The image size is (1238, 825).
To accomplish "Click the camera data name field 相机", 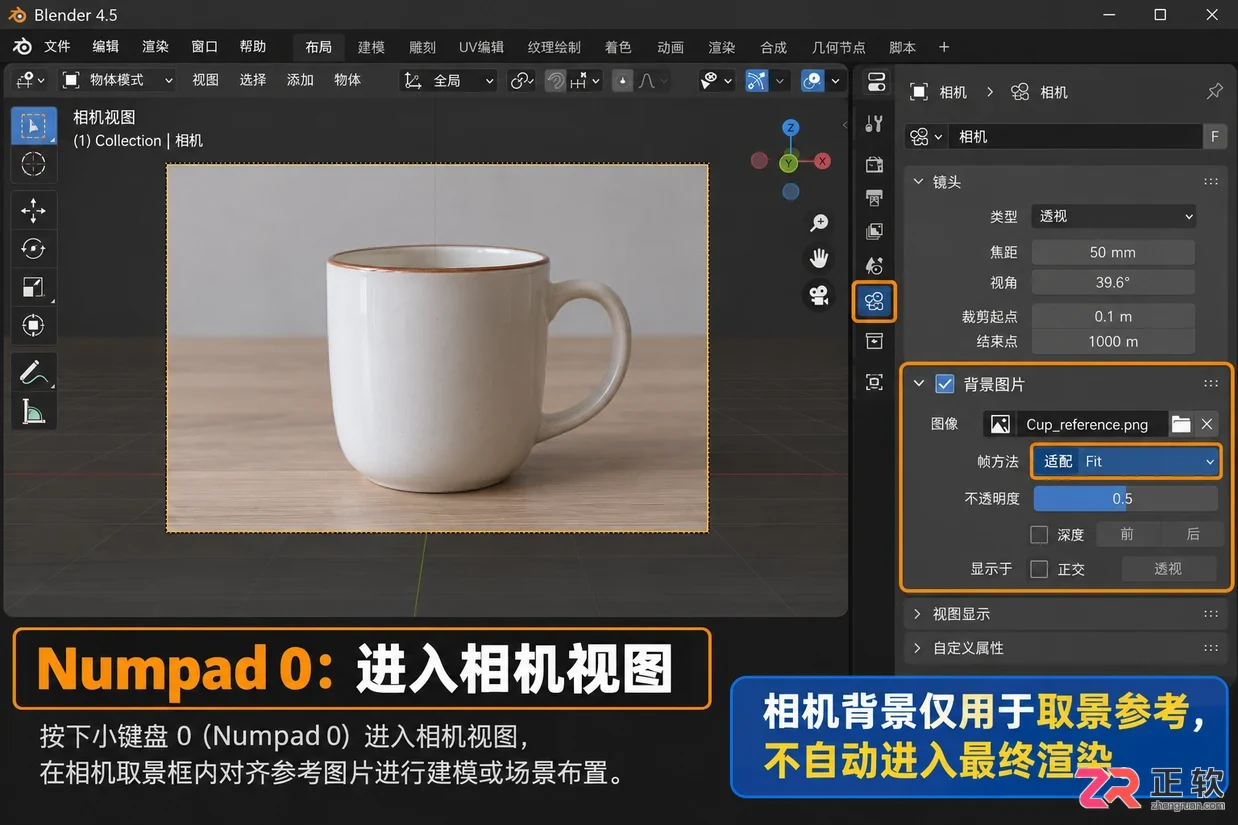I will (1077, 136).
